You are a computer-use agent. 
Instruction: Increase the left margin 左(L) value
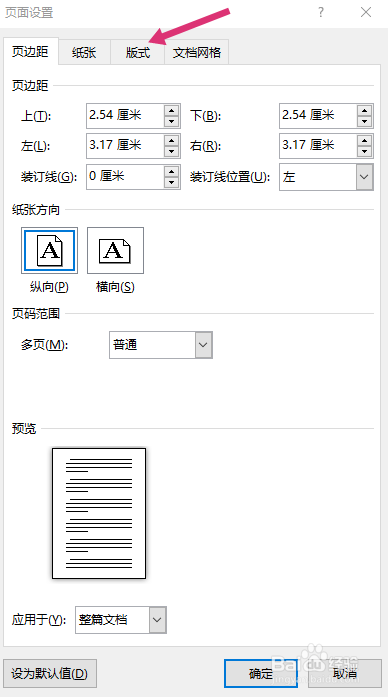point(171,140)
